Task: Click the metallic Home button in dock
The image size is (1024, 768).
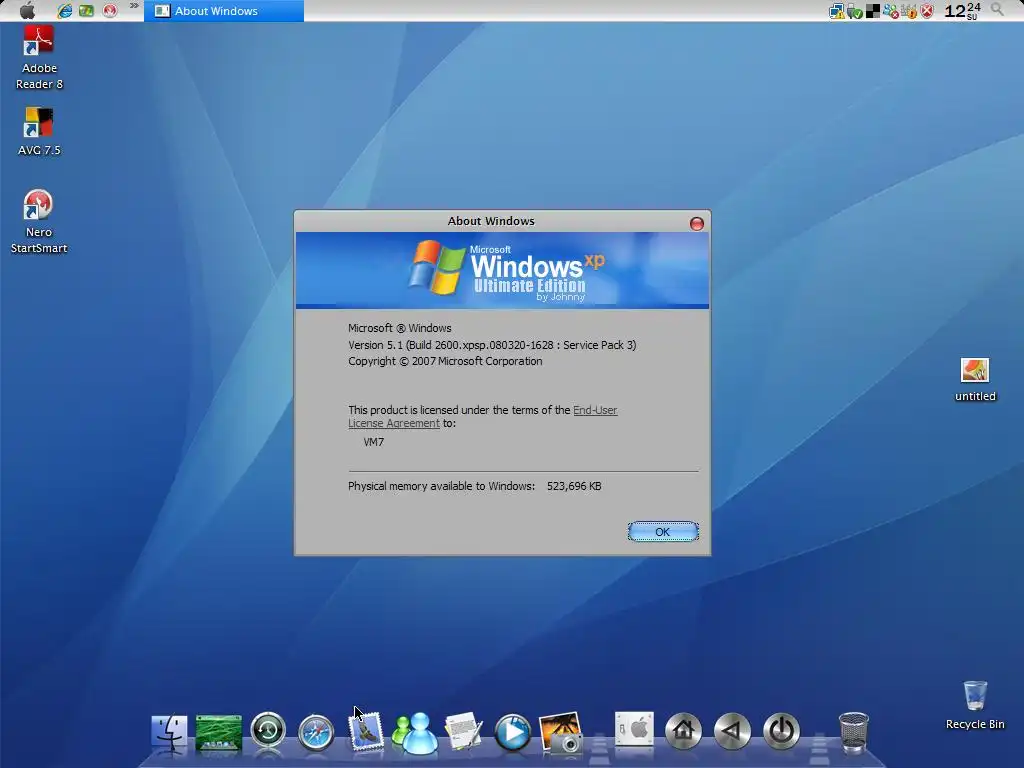Action: click(683, 730)
